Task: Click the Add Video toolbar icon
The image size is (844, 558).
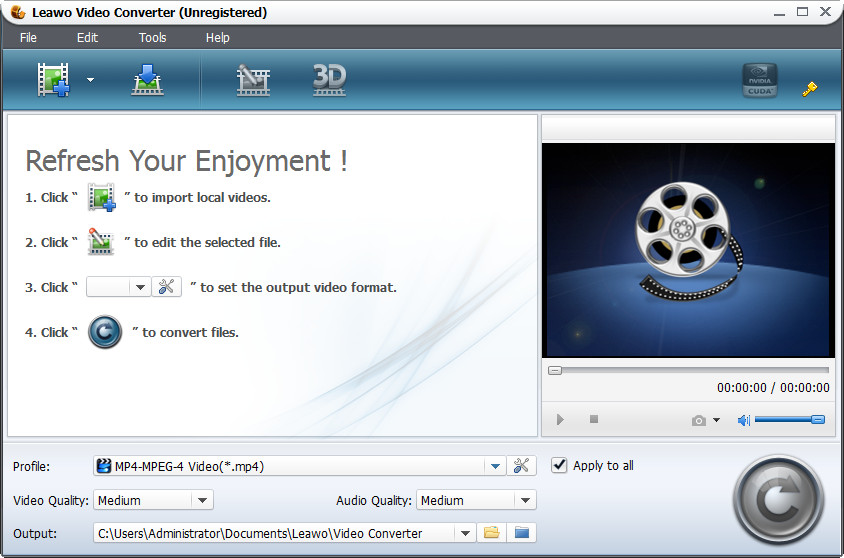Action: [x=55, y=80]
